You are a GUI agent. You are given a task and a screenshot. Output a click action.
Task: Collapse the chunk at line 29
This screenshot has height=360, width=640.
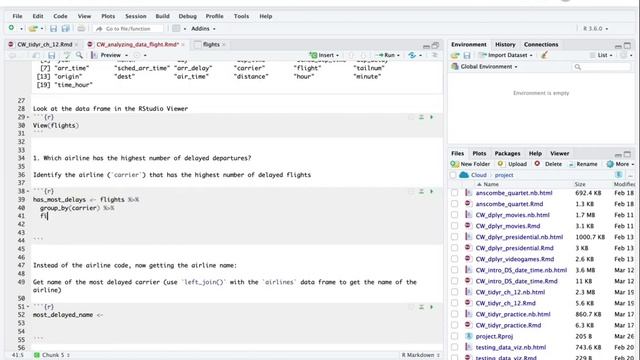pyautogui.click(x=28, y=117)
